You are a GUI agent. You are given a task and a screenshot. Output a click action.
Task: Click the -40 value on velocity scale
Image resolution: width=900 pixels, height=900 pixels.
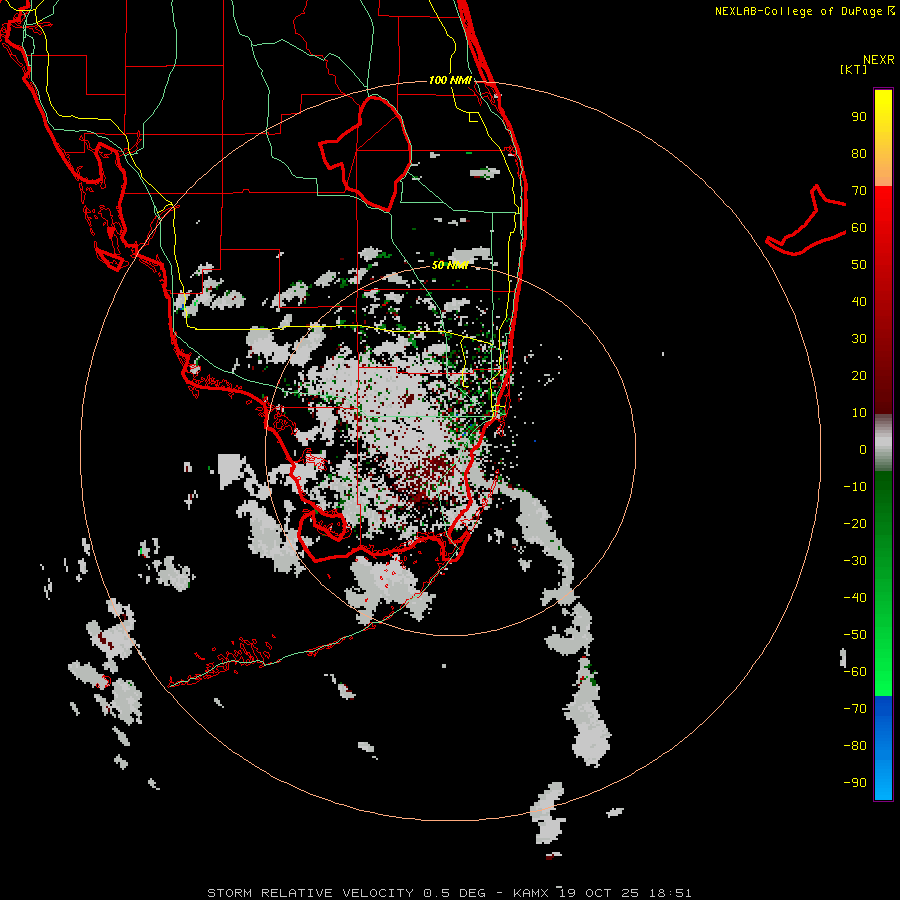(855, 598)
